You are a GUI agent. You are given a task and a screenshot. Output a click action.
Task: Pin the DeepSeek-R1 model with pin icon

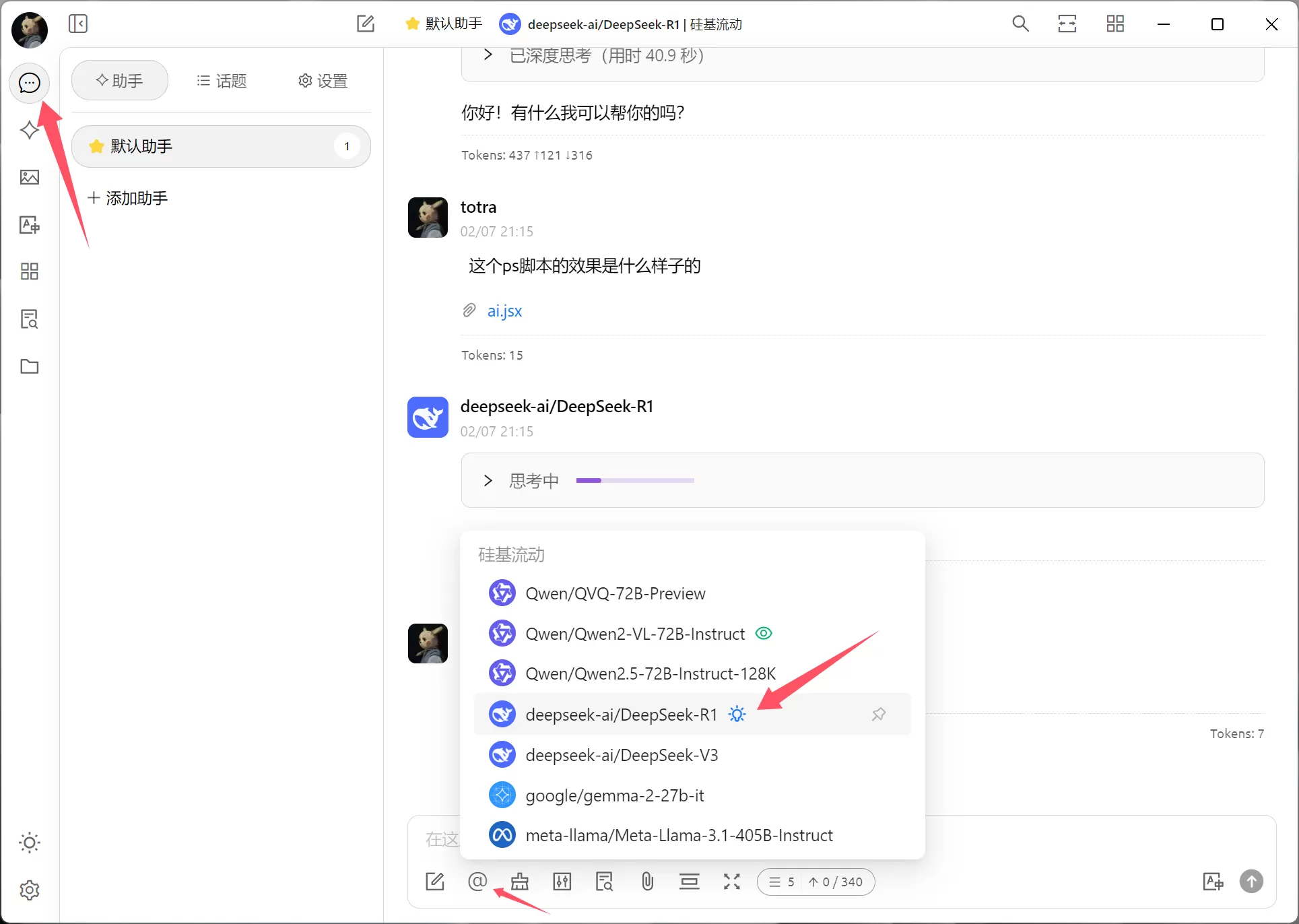coord(879,714)
